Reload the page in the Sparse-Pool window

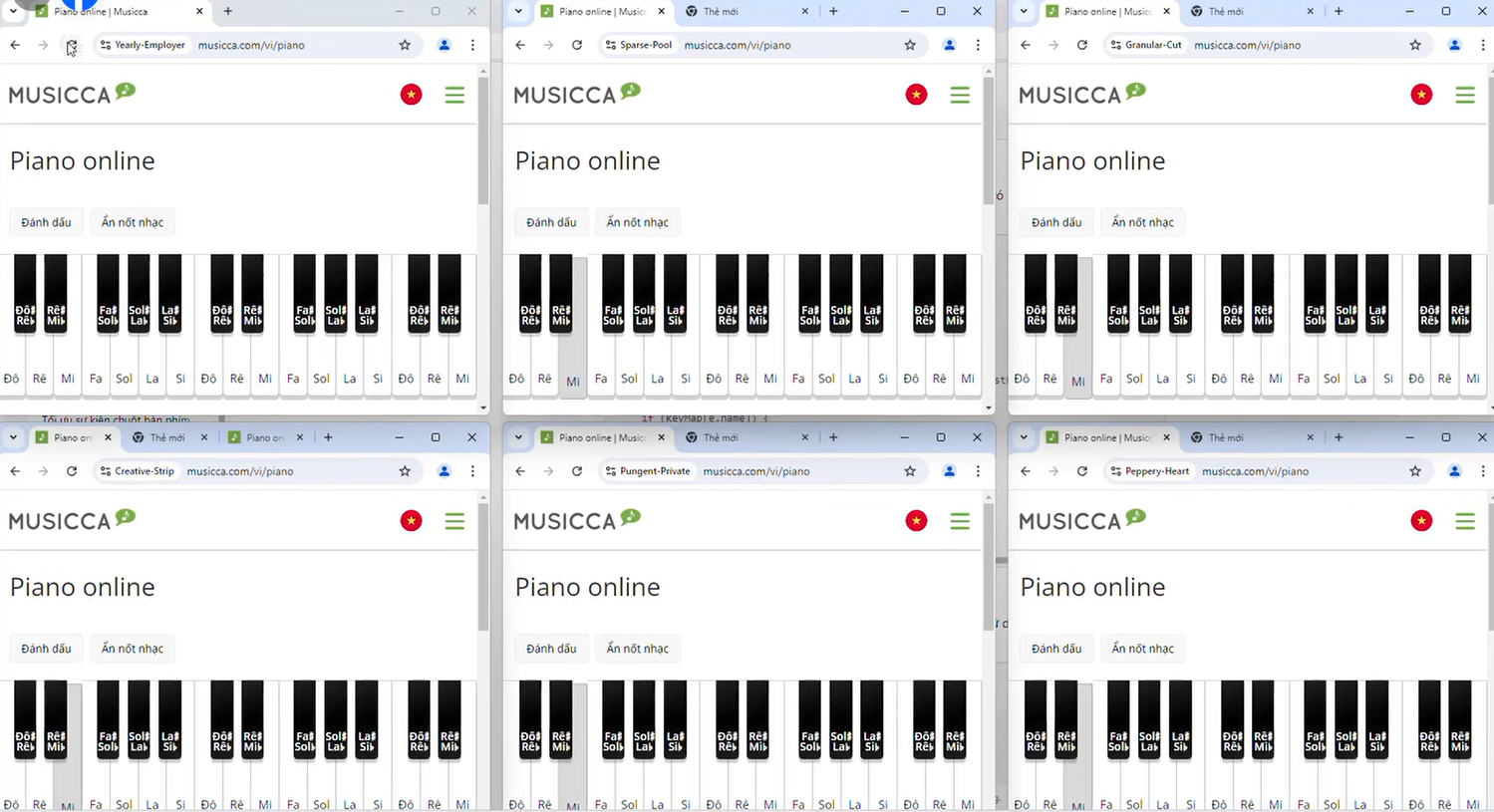click(x=577, y=45)
